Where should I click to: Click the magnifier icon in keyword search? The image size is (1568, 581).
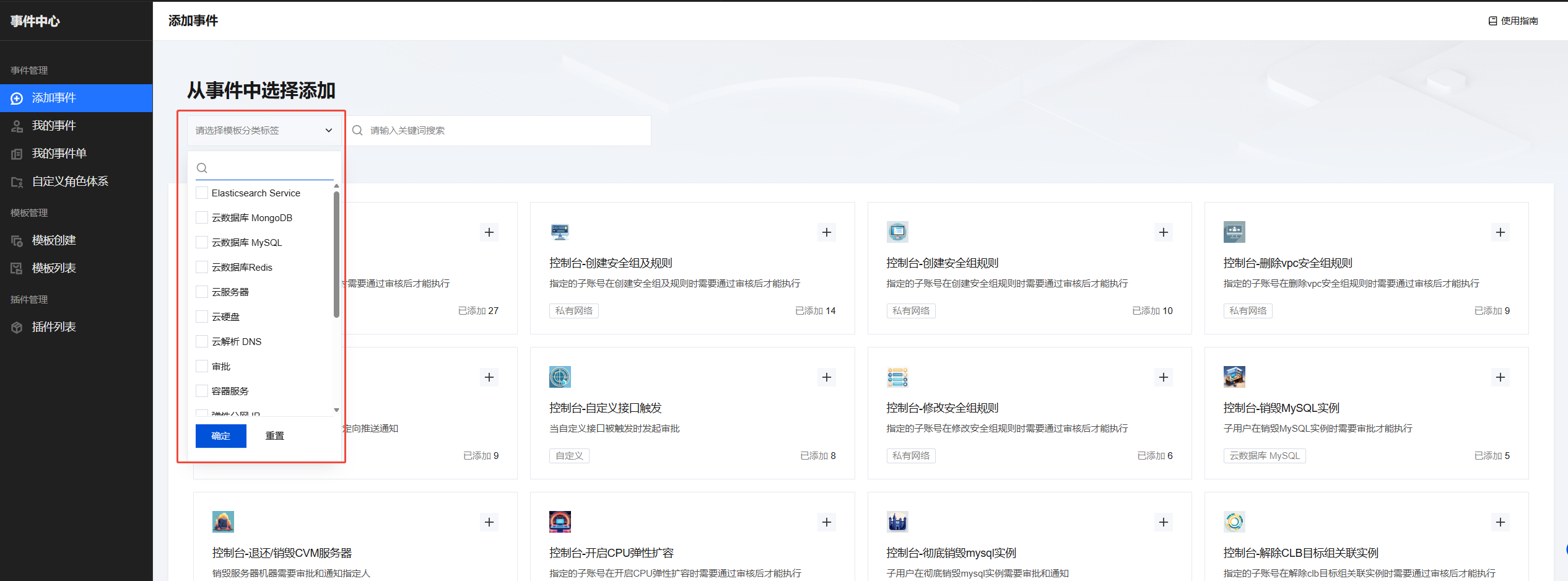(x=357, y=130)
